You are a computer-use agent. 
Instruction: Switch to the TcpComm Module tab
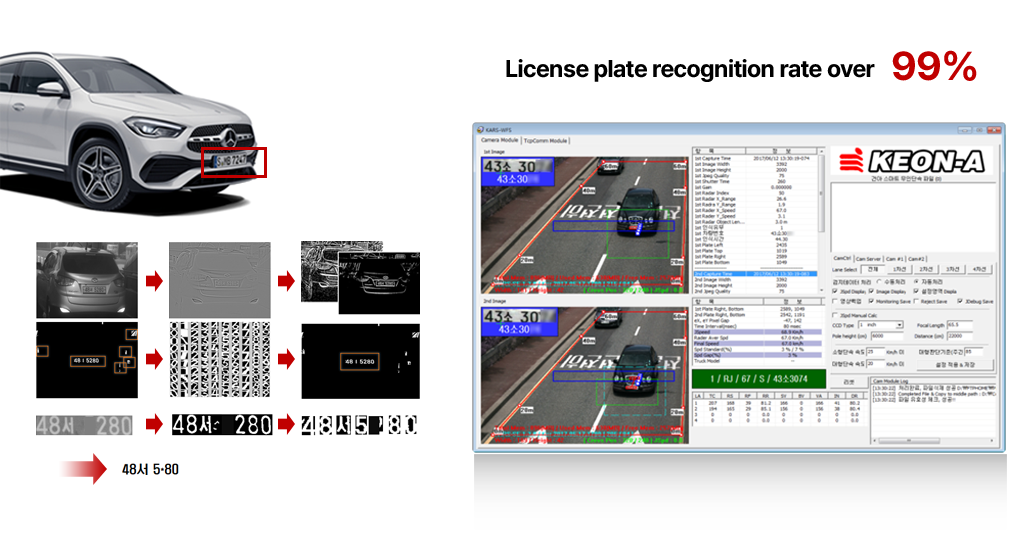(x=545, y=141)
